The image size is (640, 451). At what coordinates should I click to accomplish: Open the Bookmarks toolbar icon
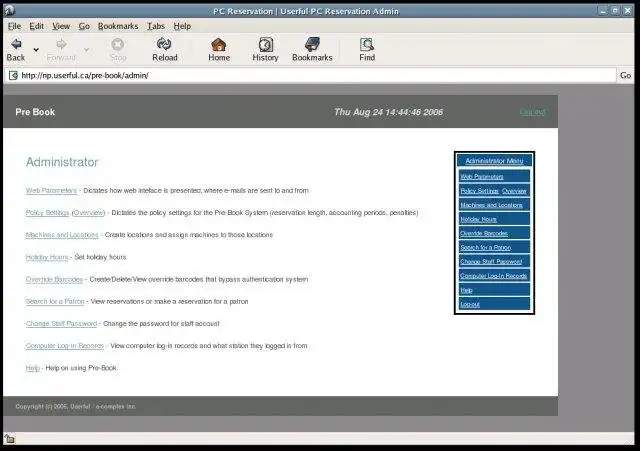click(312, 44)
